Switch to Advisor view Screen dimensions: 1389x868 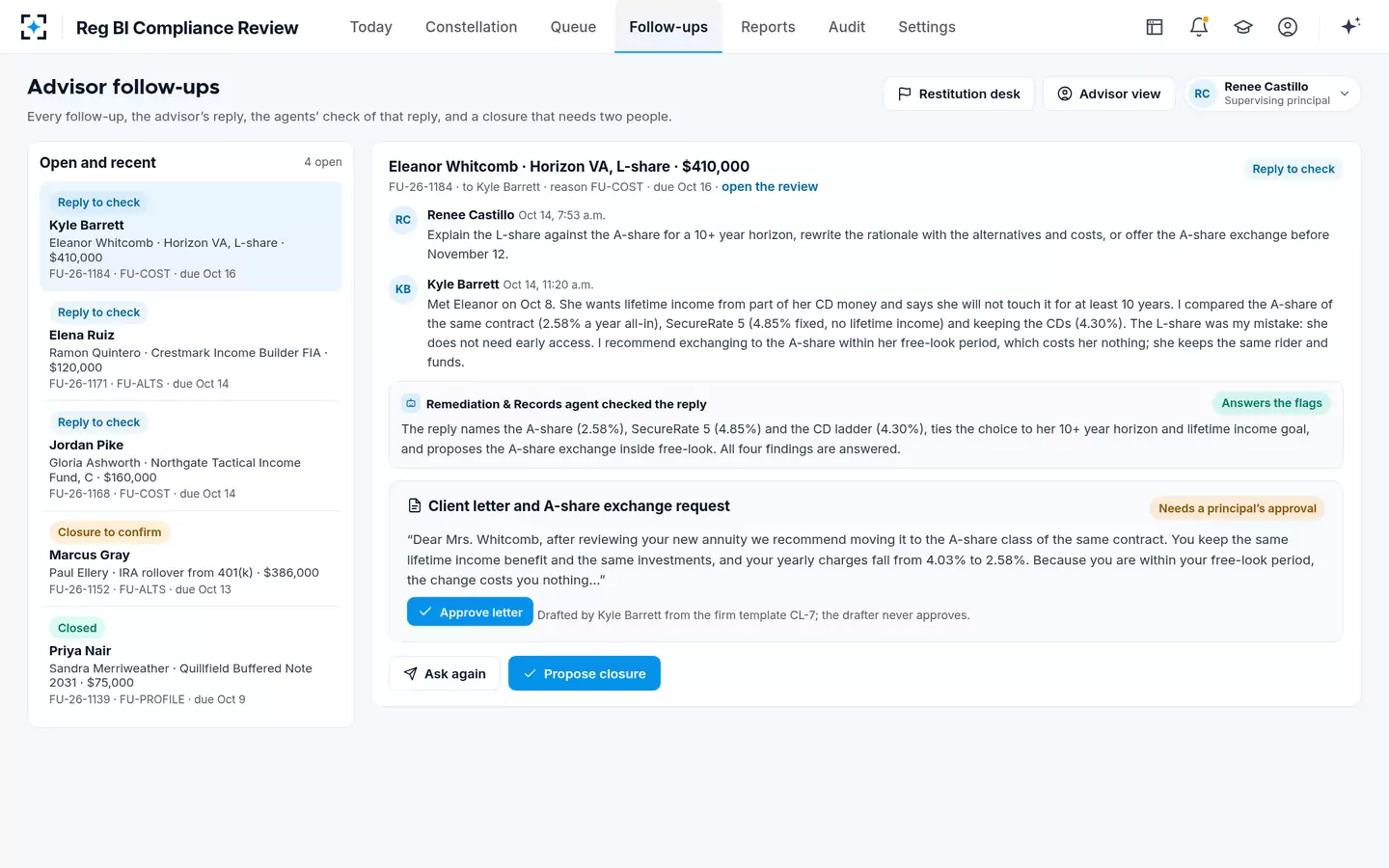[x=1109, y=94]
